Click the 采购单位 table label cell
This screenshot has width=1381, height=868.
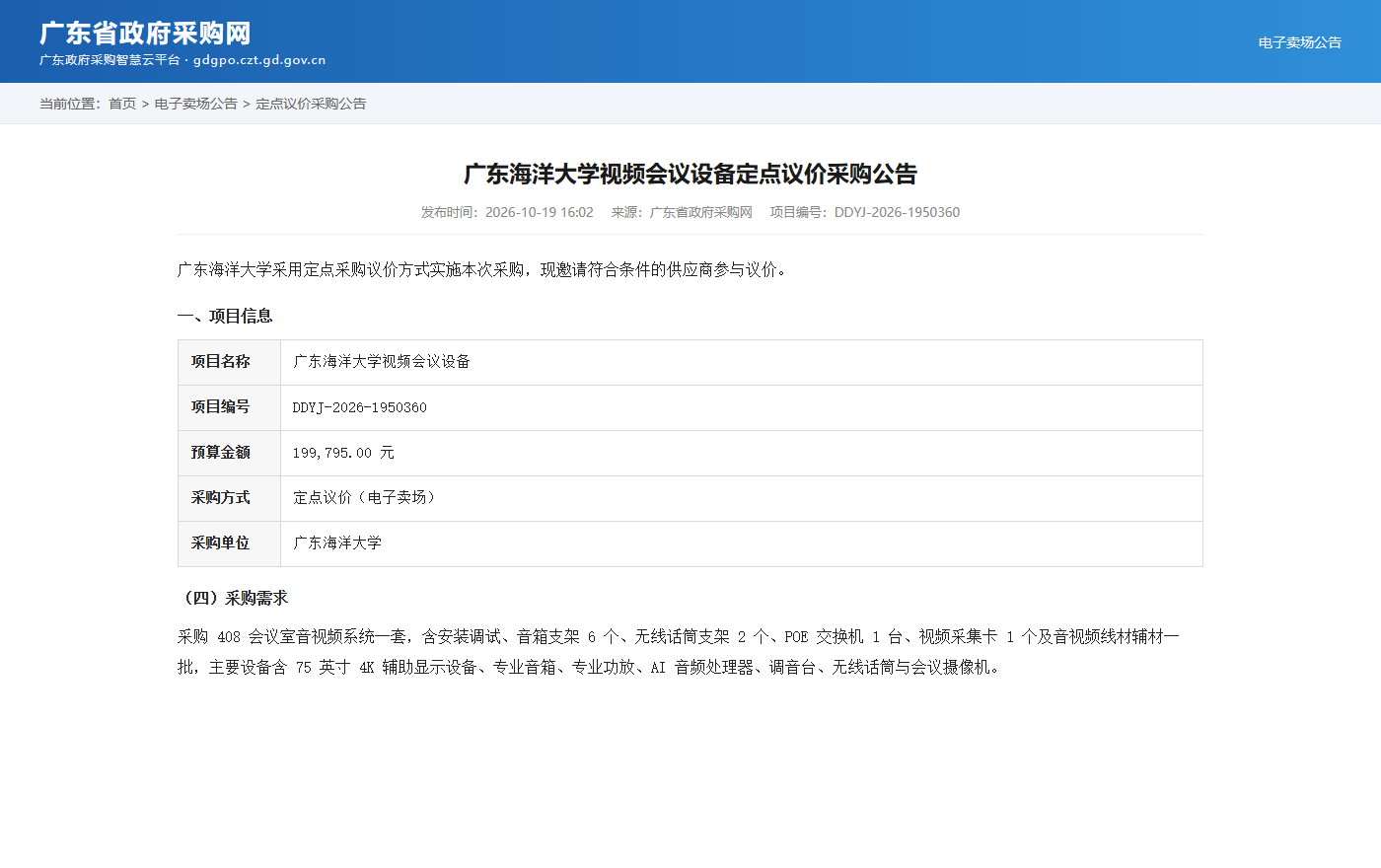click(230, 543)
